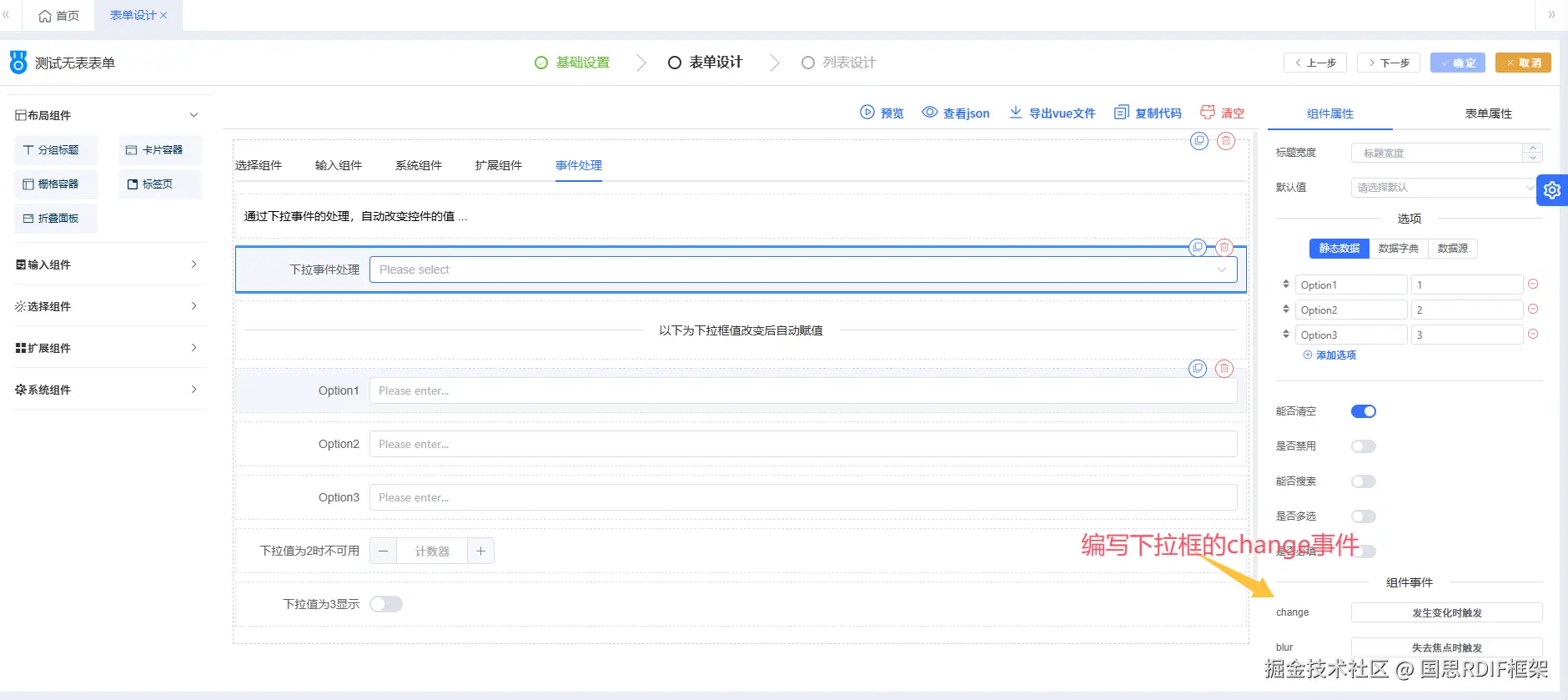Select 静态数据 option source
Viewport: 1568px width, 700px height.
pyautogui.click(x=1339, y=249)
